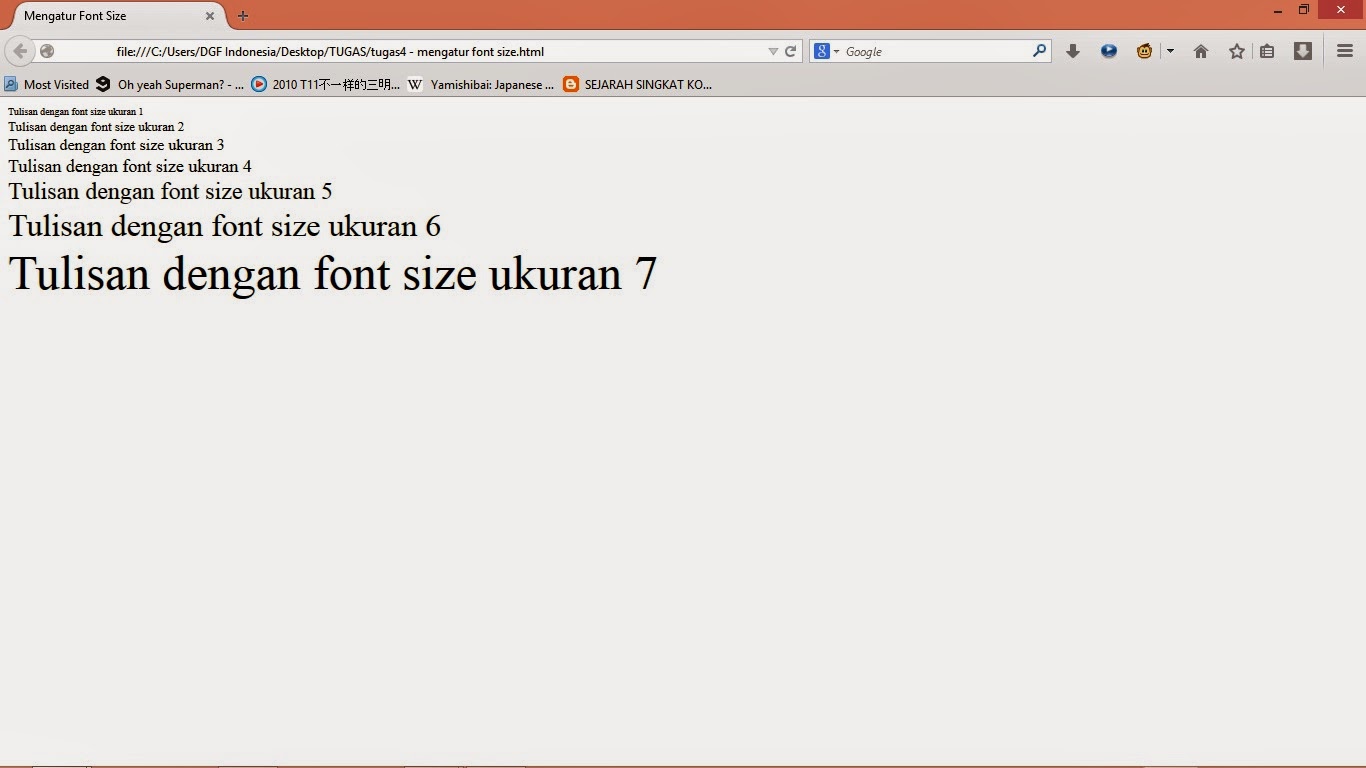1366x768 pixels.
Task: Open the bookmarks menu clipboard icon
Action: click(x=1267, y=51)
